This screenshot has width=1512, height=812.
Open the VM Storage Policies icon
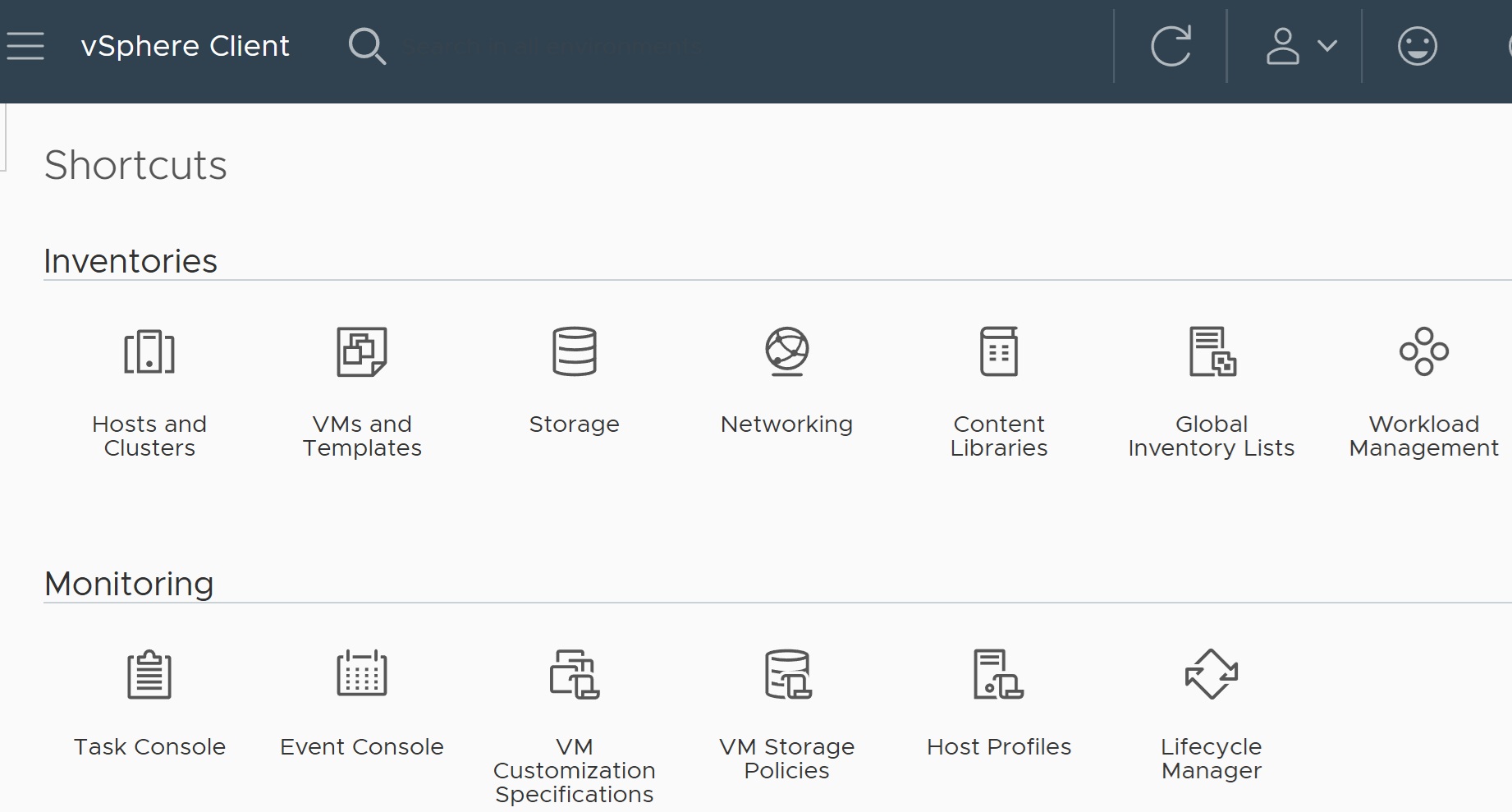[788, 674]
